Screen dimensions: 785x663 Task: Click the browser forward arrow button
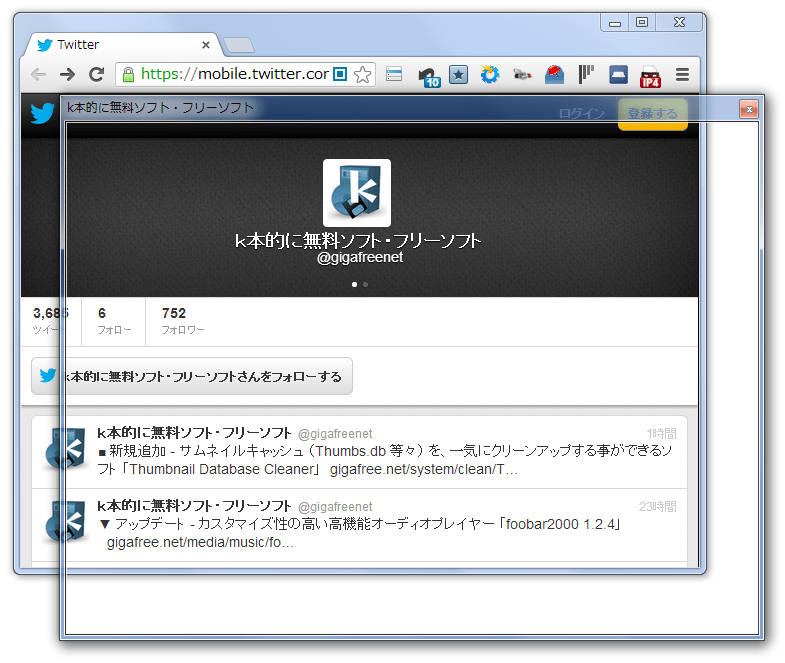[67, 75]
